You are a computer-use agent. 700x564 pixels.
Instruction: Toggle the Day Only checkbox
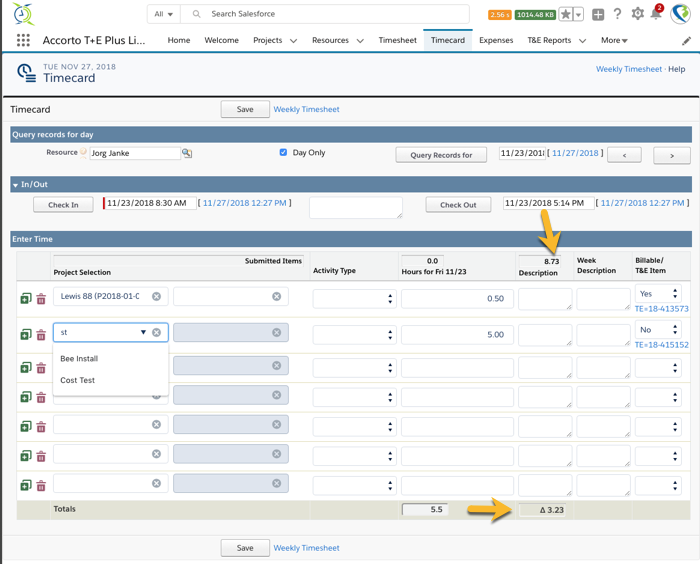click(283, 152)
